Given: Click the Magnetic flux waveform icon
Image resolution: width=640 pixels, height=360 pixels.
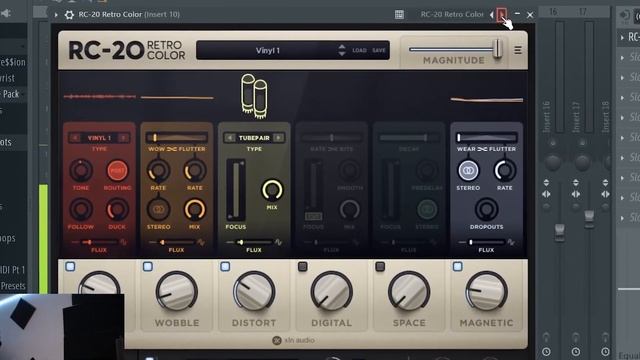Looking at the screenshot, I should (x=511, y=242).
